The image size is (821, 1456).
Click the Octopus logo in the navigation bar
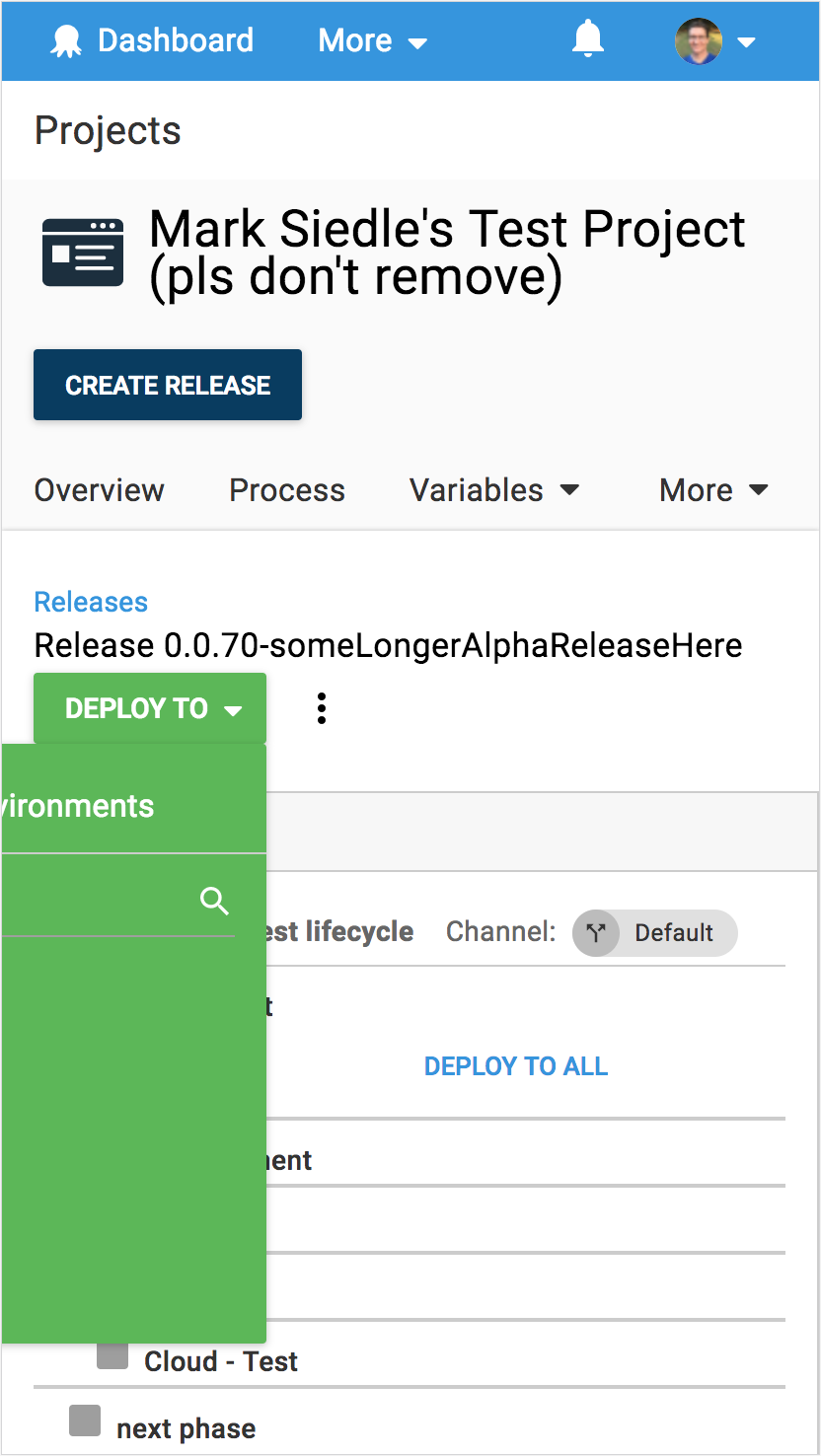pos(65,40)
